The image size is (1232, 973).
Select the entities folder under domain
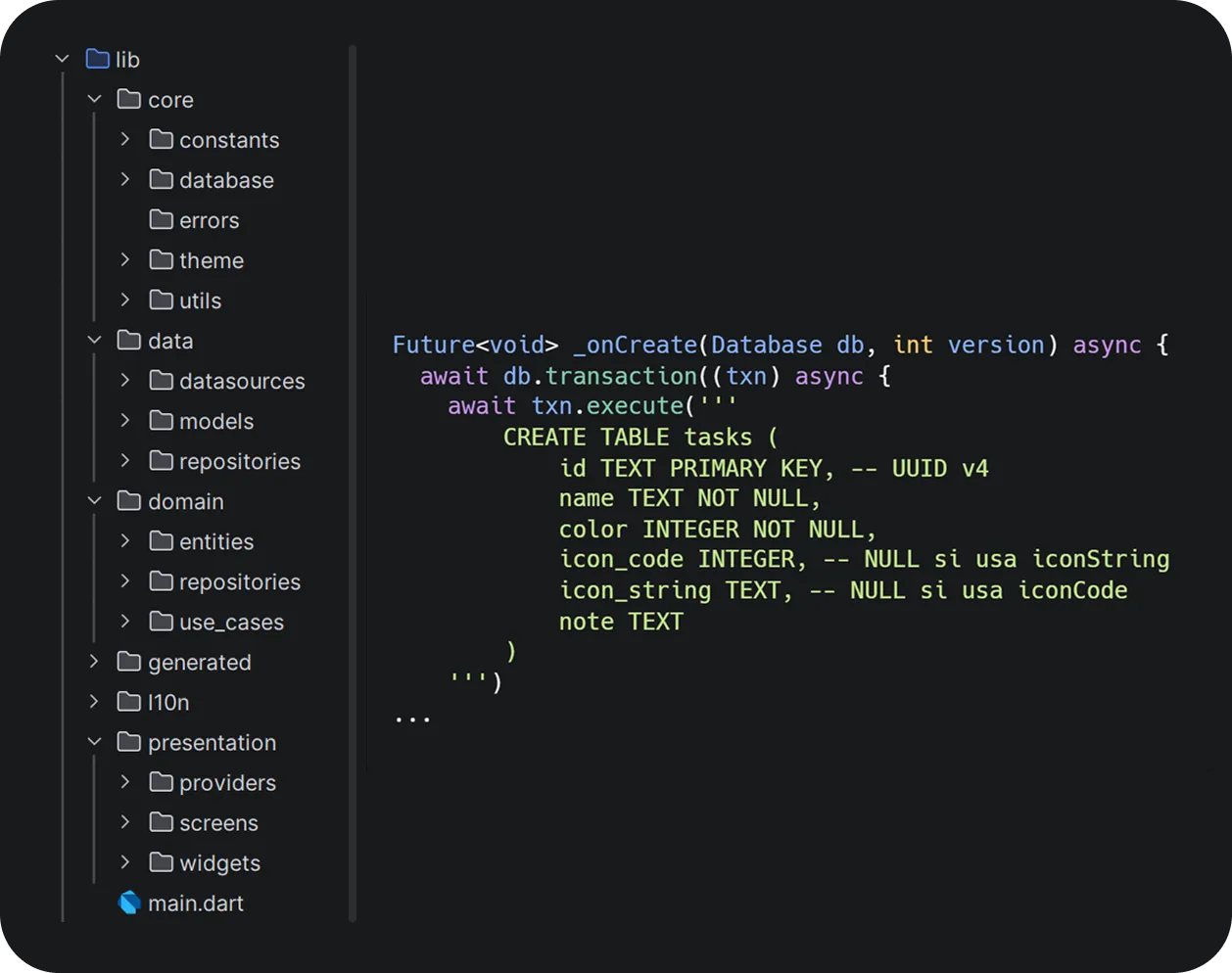click(x=215, y=541)
